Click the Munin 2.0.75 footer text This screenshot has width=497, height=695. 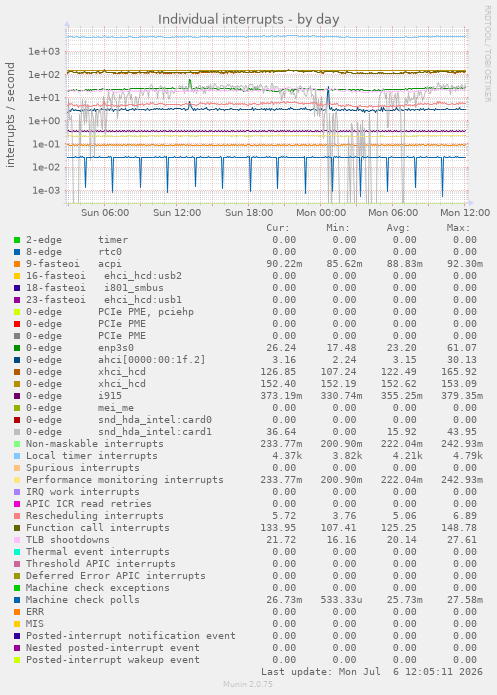(248, 684)
